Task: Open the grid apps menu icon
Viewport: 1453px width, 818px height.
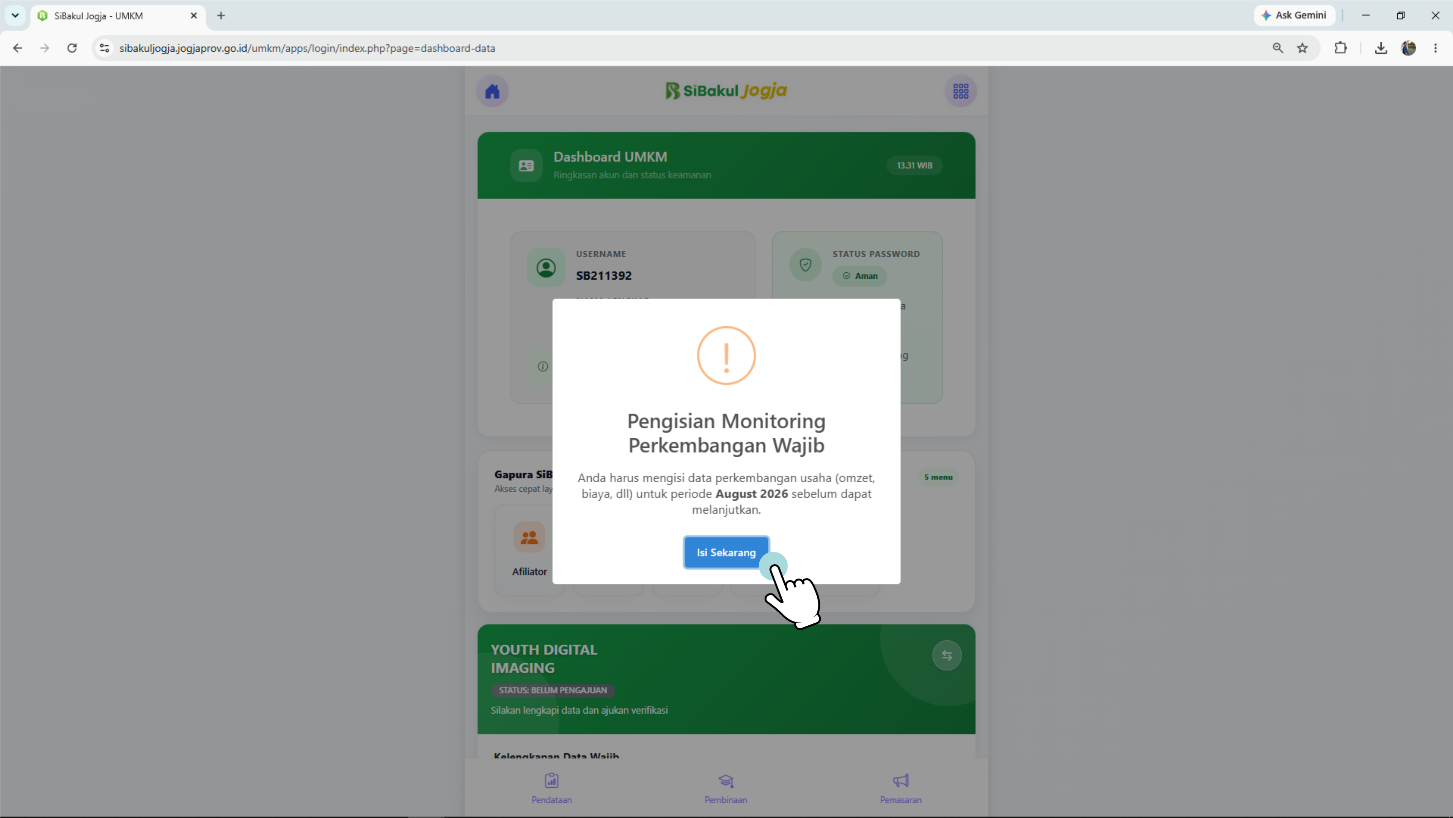Action: tap(961, 91)
